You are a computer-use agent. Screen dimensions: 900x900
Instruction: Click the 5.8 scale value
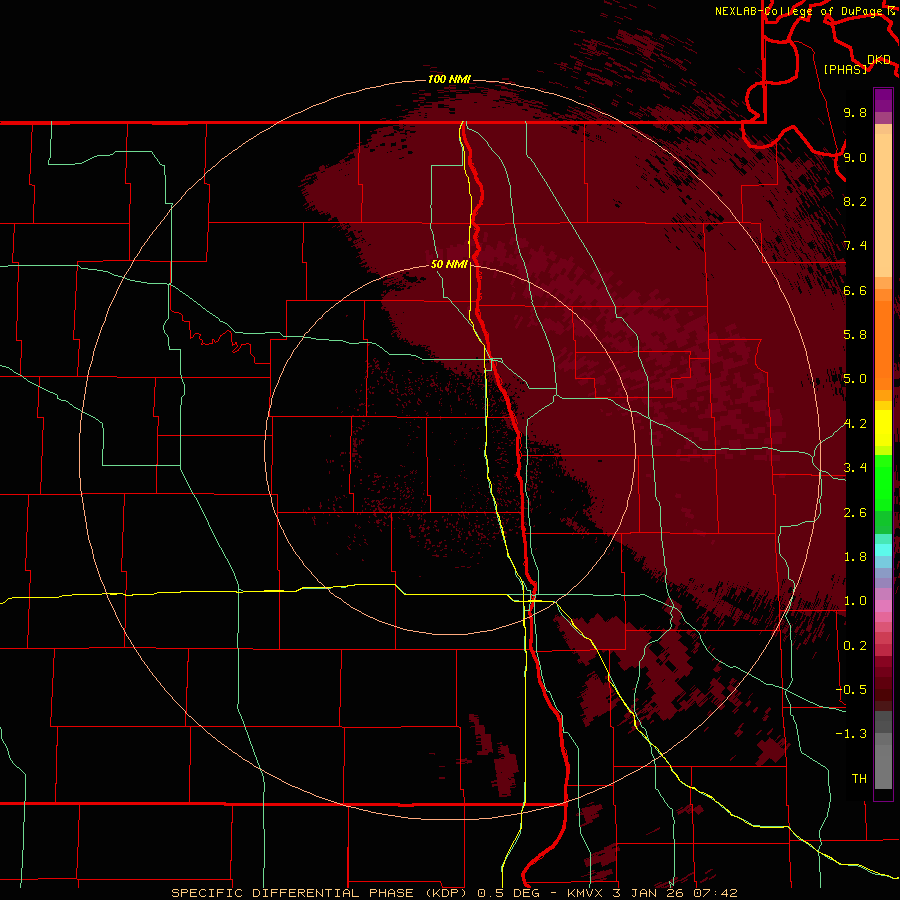tap(855, 335)
